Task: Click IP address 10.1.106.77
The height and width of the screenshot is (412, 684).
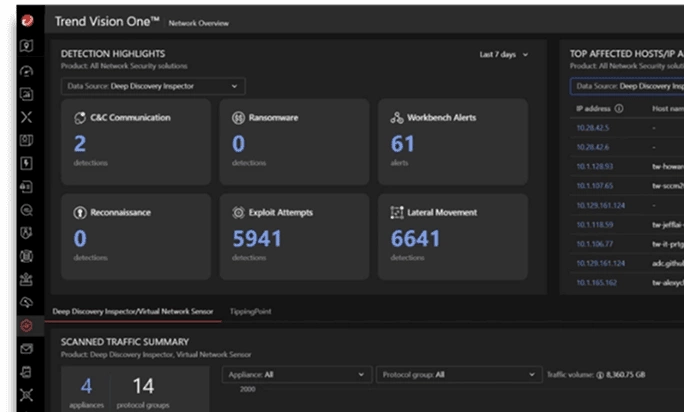Action: click(x=595, y=244)
